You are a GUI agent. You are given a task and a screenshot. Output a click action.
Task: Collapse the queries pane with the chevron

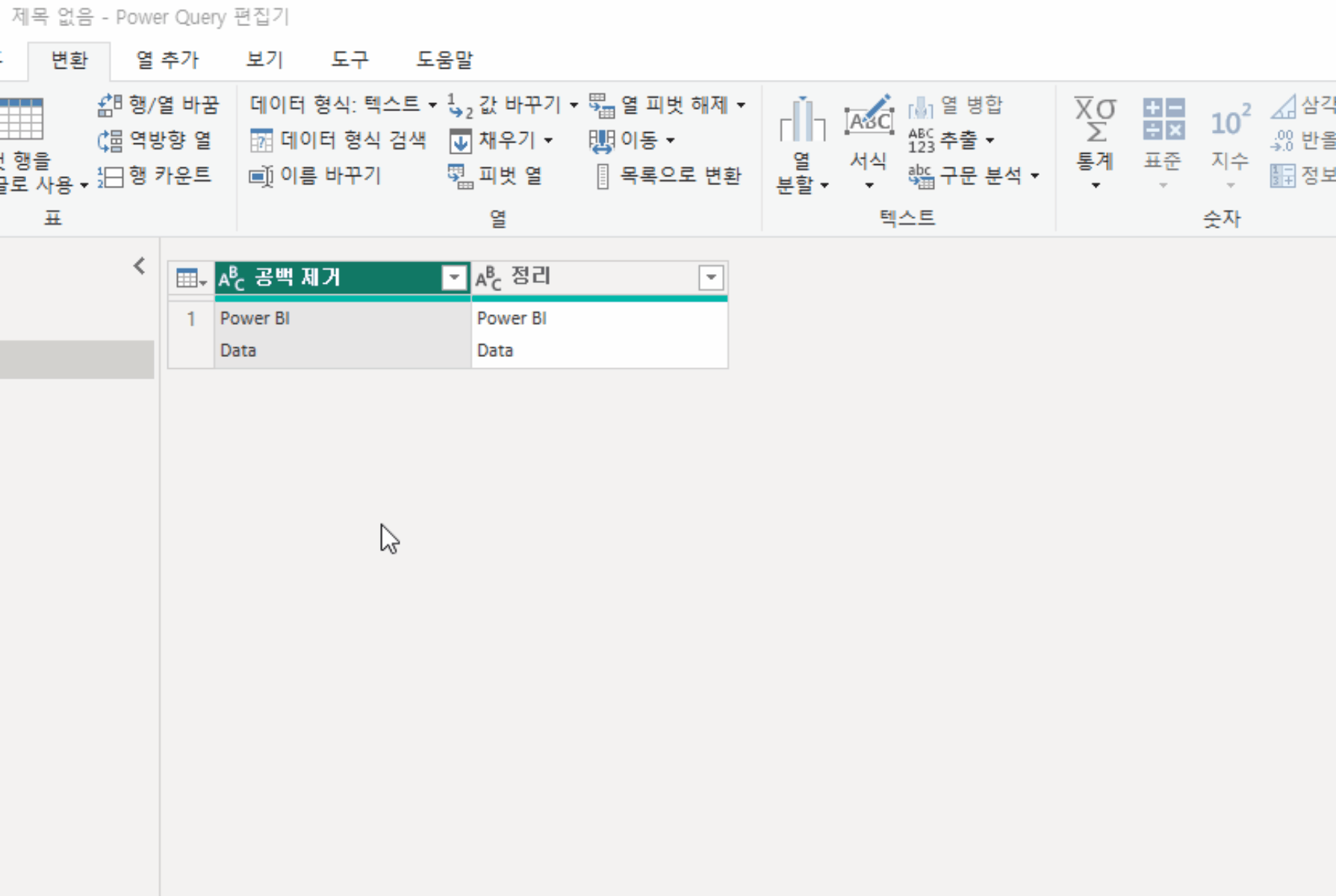[140, 266]
